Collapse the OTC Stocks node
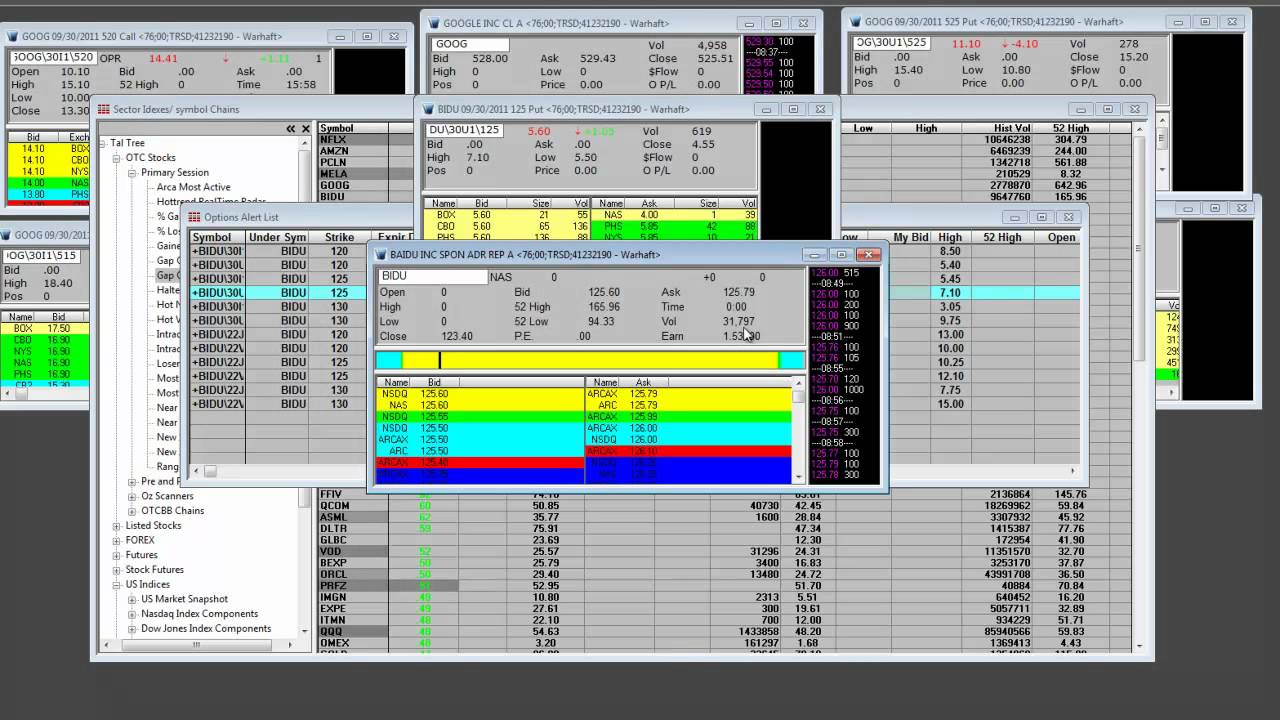This screenshot has height=720, width=1280. pyautogui.click(x=117, y=158)
